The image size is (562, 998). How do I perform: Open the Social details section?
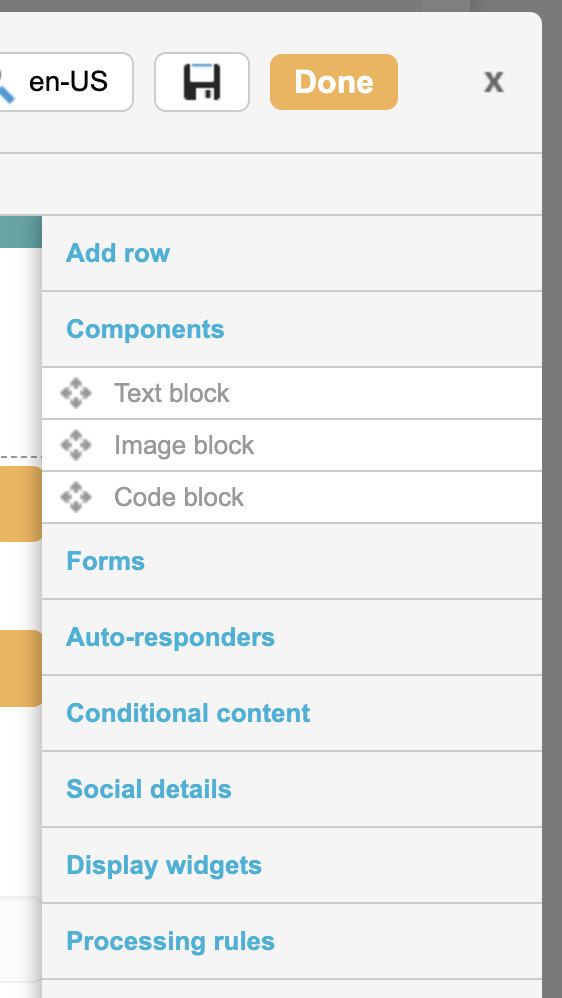point(292,789)
